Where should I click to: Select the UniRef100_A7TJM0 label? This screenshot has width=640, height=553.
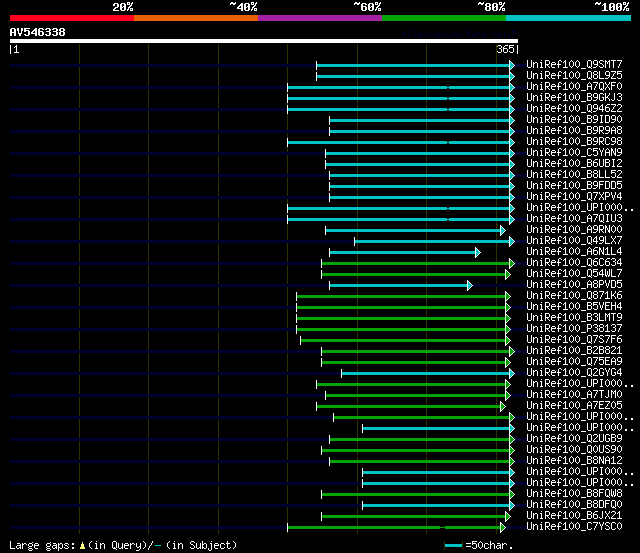[x=574, y=395]
